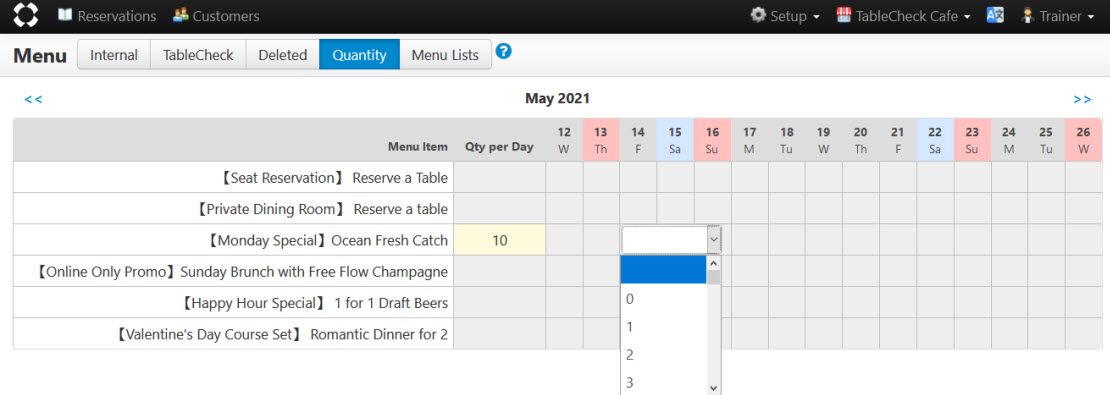Switch to the Internal tab
This screenshot has width=1110, height=395.
114,55
